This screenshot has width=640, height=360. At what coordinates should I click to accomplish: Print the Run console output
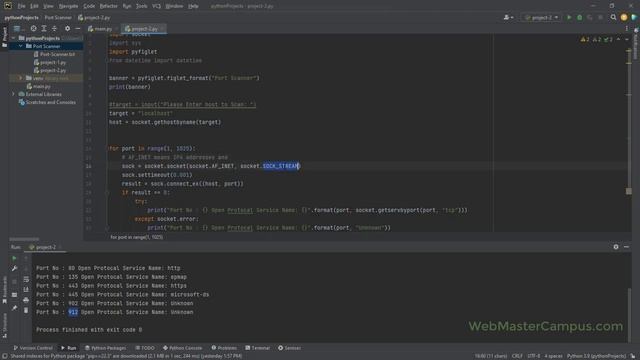tap(26, 300)
